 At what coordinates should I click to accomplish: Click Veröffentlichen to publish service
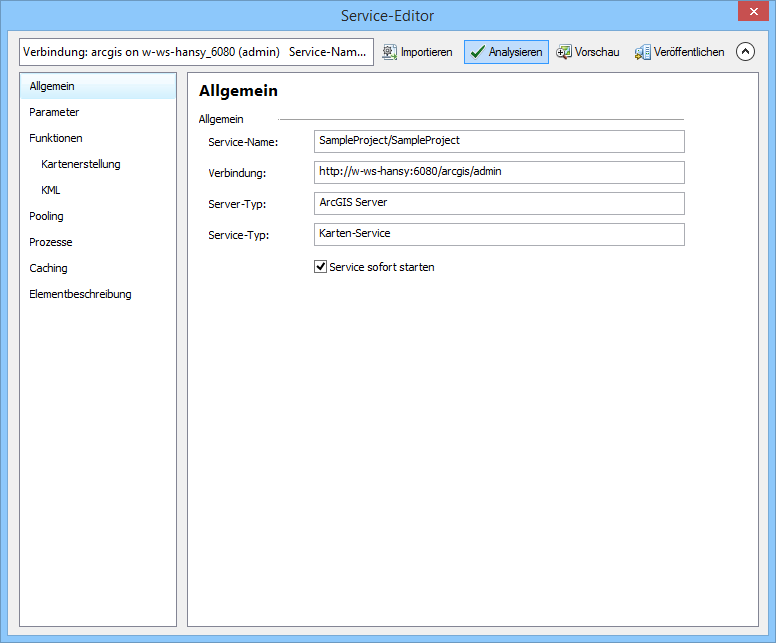[679, 52]
